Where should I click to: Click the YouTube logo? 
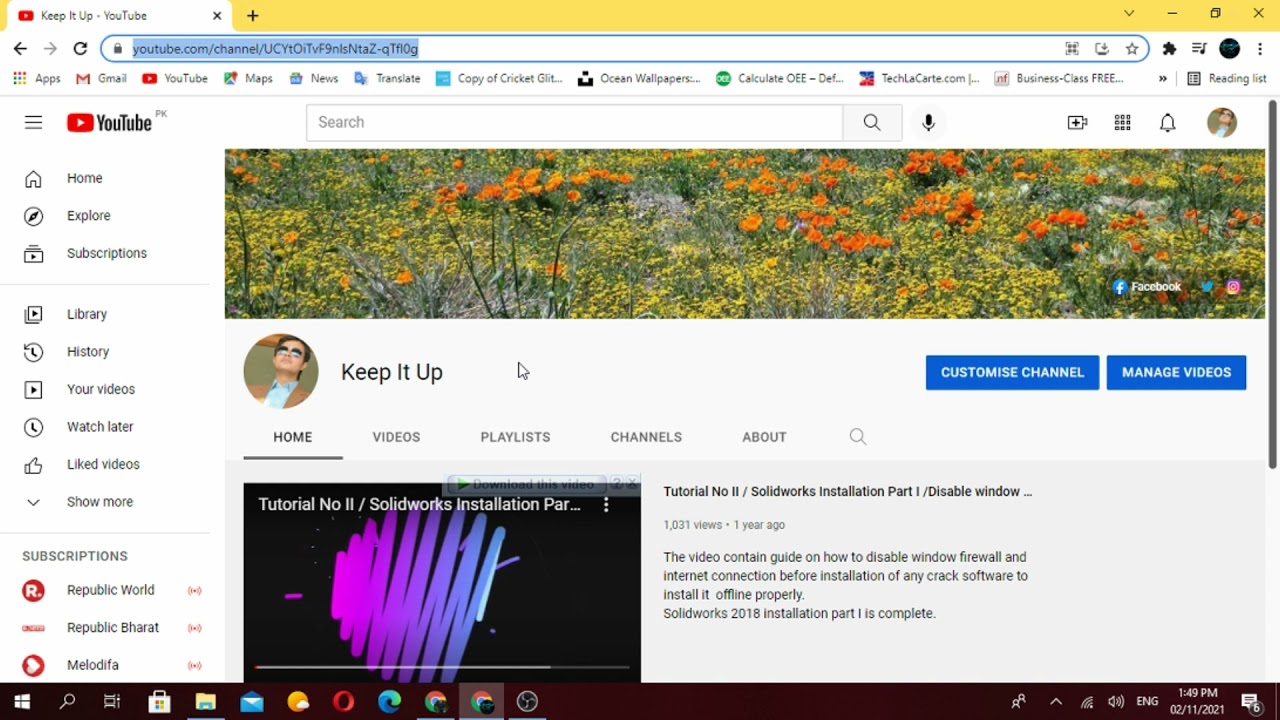(109, 122)
